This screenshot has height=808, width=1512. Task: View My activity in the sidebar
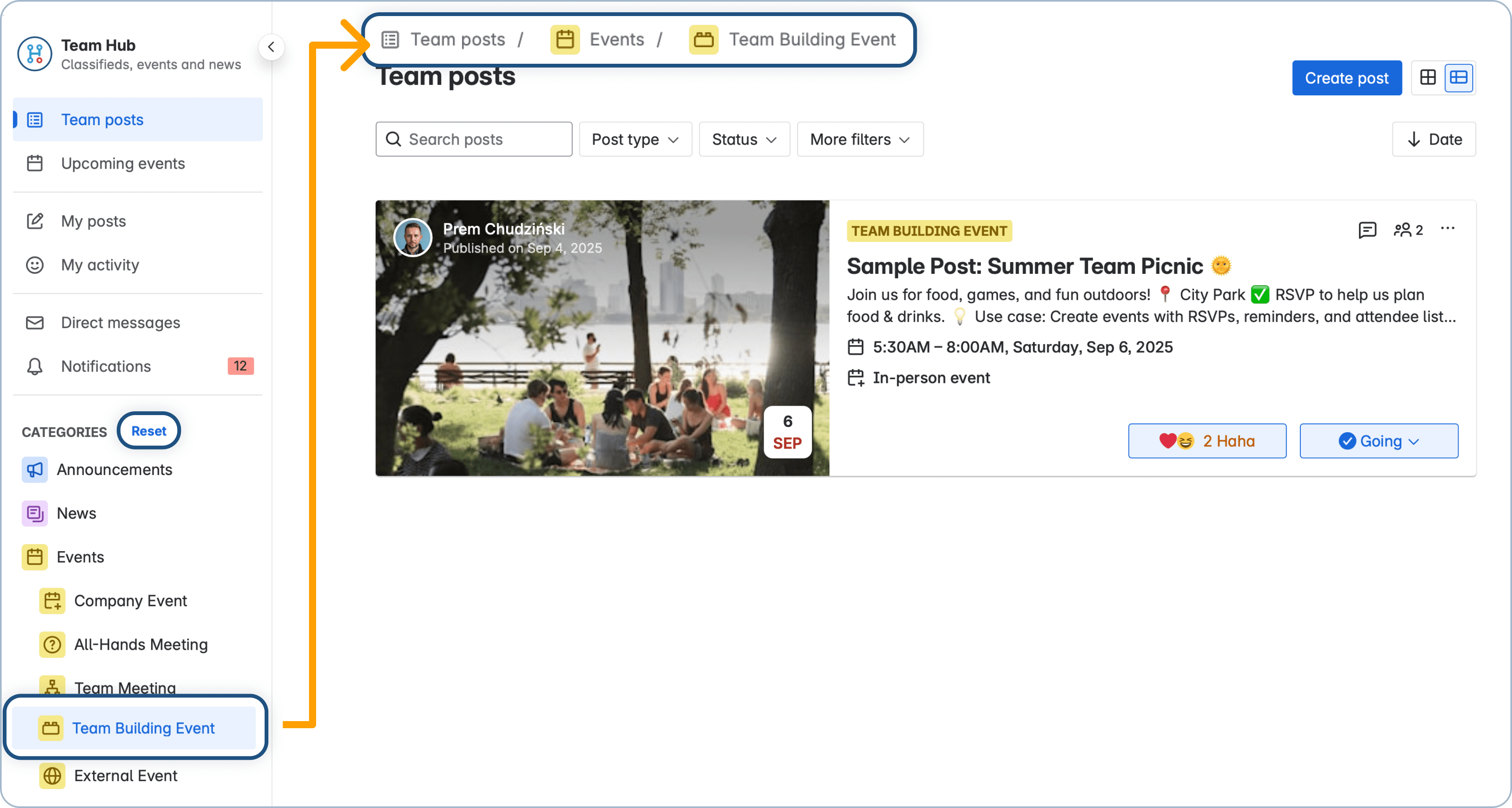(x=100, y=264)
